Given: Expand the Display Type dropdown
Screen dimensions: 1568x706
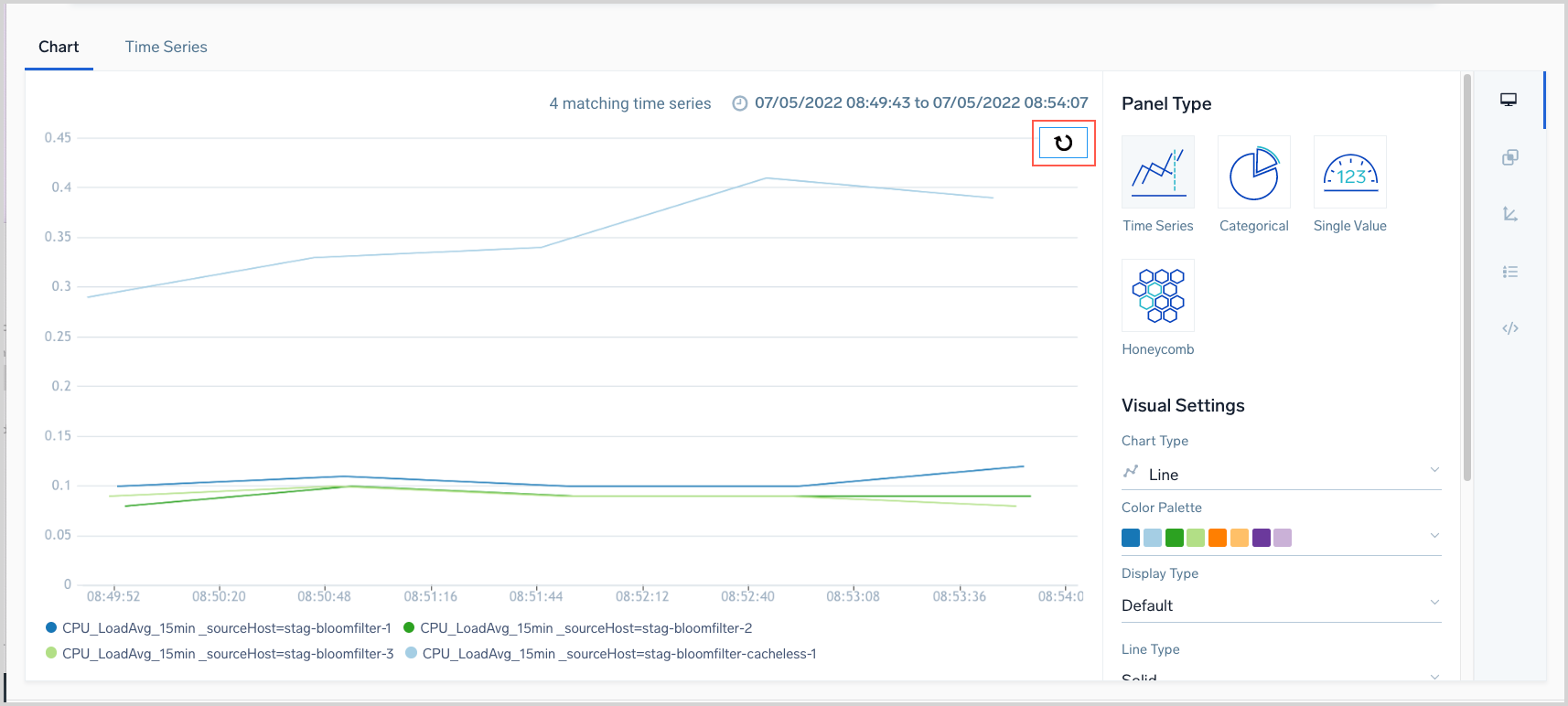Looking at the screenshot, I should click(x=1281, y=605).
